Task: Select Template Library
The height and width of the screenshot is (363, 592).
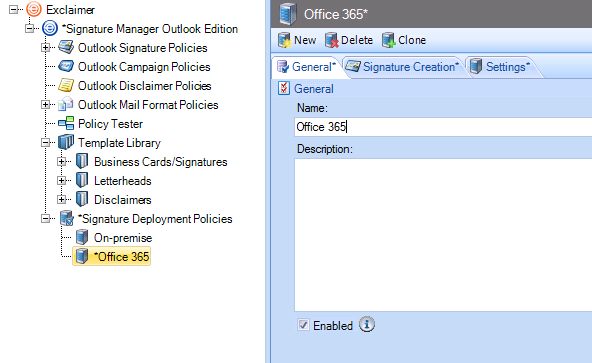Action: coord(119,143)
